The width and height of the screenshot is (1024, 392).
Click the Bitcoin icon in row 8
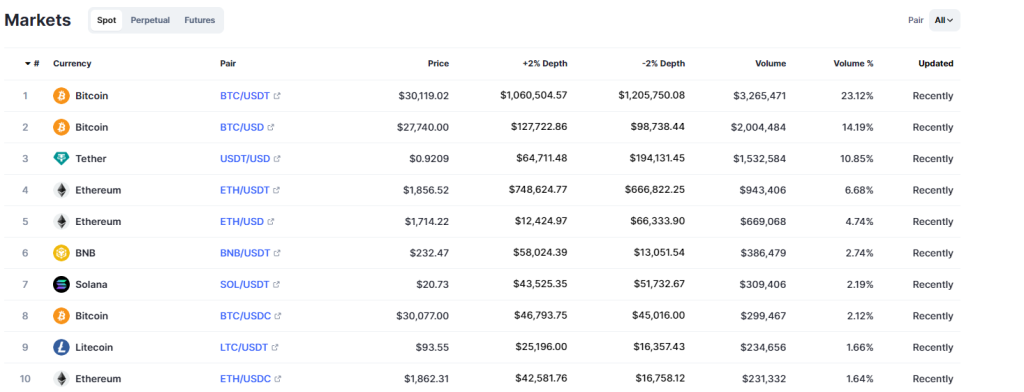pyautogui.click(x=61, y=316)
